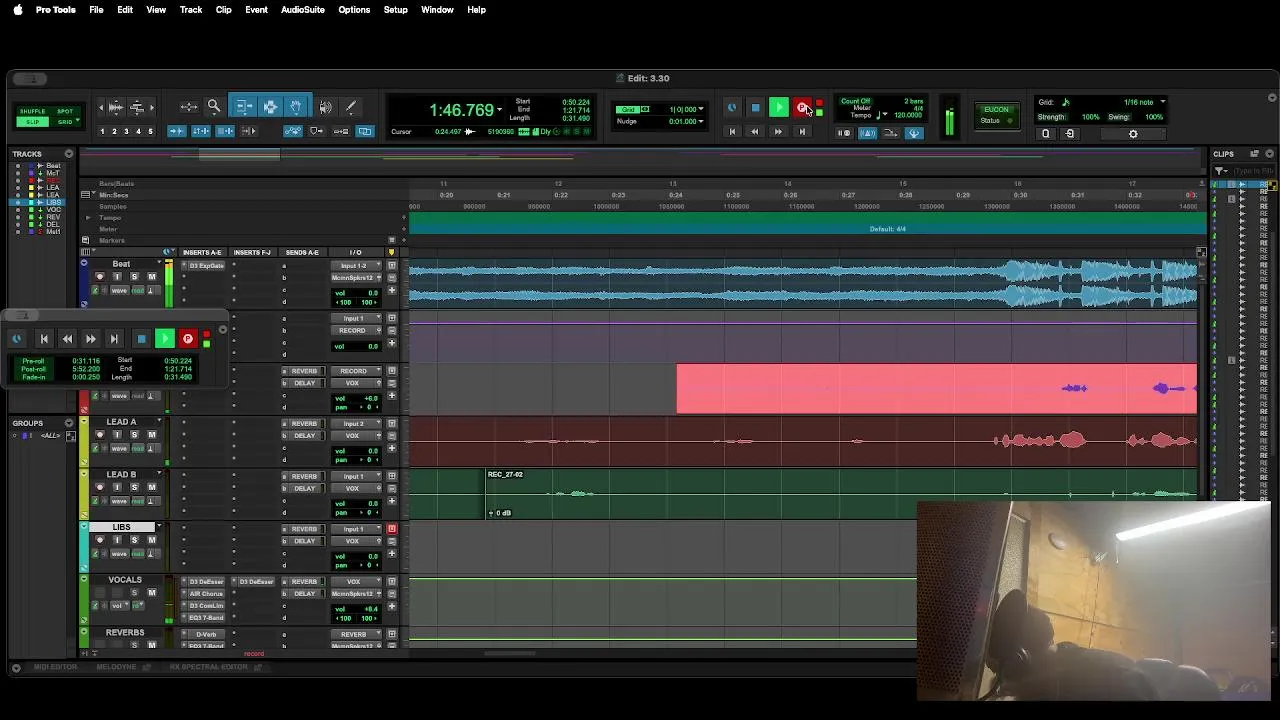Open the main counter format dropdown
The height and width of the screenshot is (720, 1280).
499,110
